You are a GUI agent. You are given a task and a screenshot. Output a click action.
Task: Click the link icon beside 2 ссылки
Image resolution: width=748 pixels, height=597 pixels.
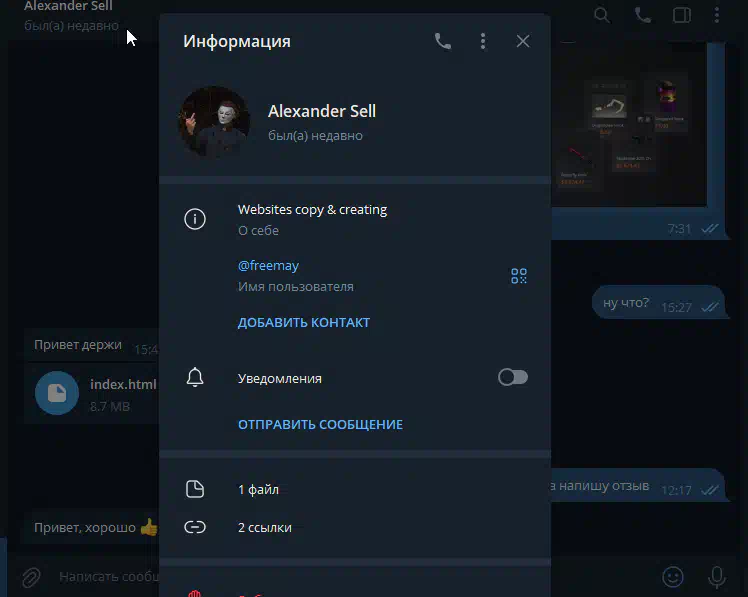(195, 527)
